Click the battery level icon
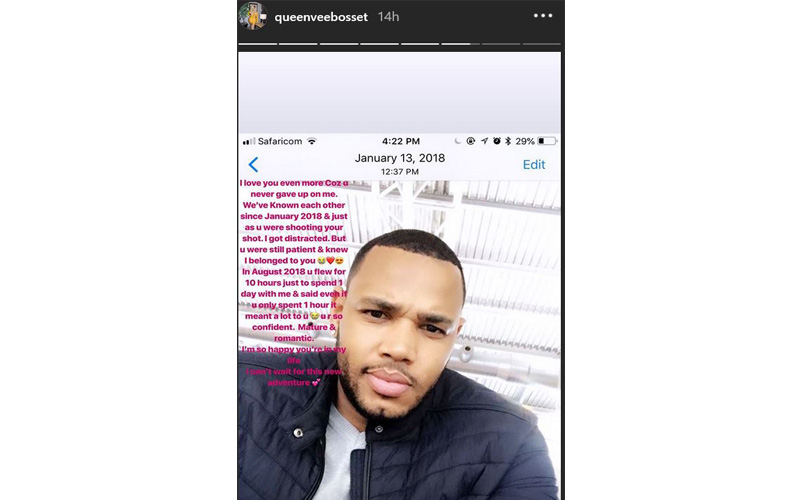800x500 pixels. pos(547,141)
